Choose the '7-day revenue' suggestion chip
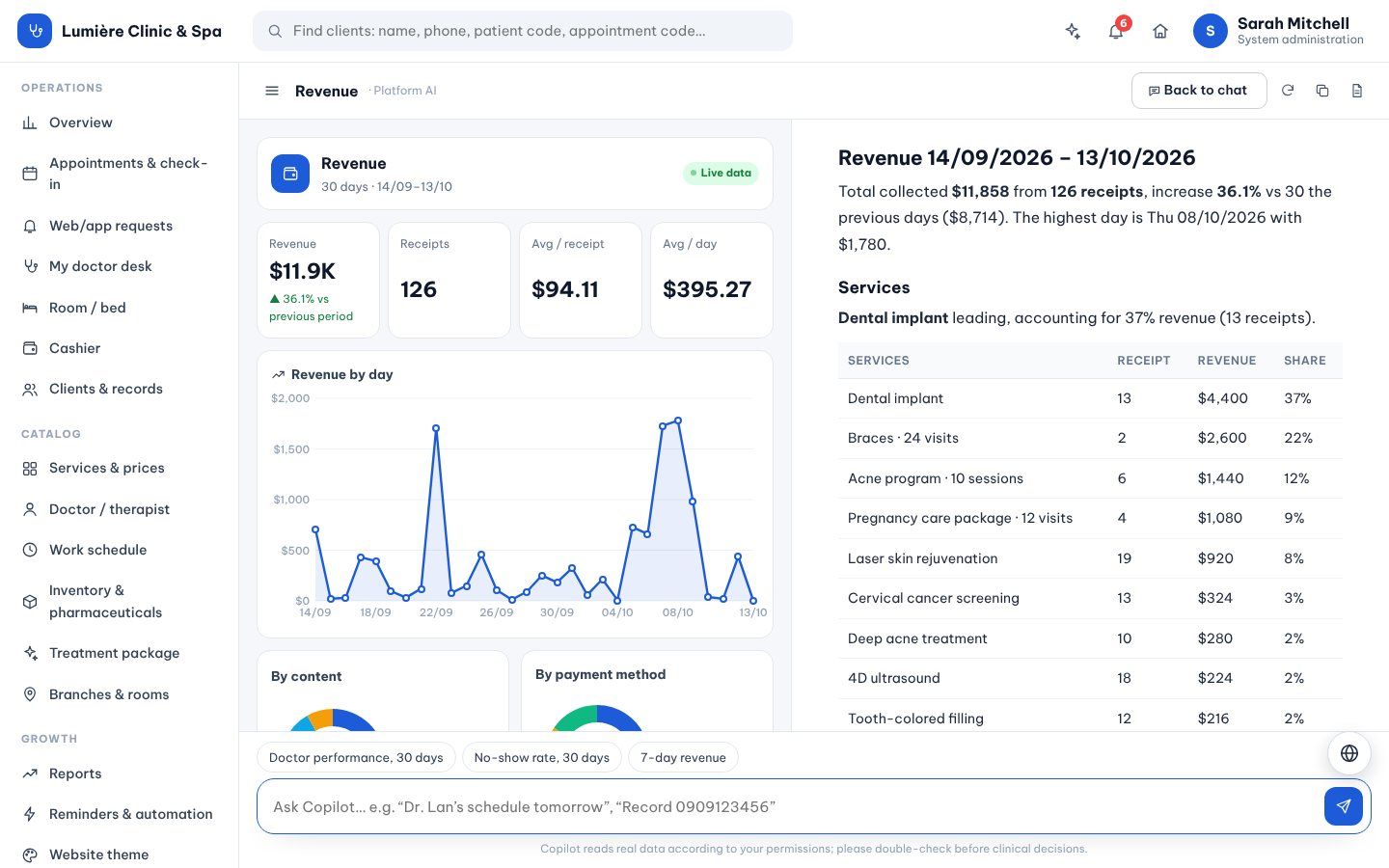The image size is (1389, 868). pyautogui.click(x=683, y=757)
